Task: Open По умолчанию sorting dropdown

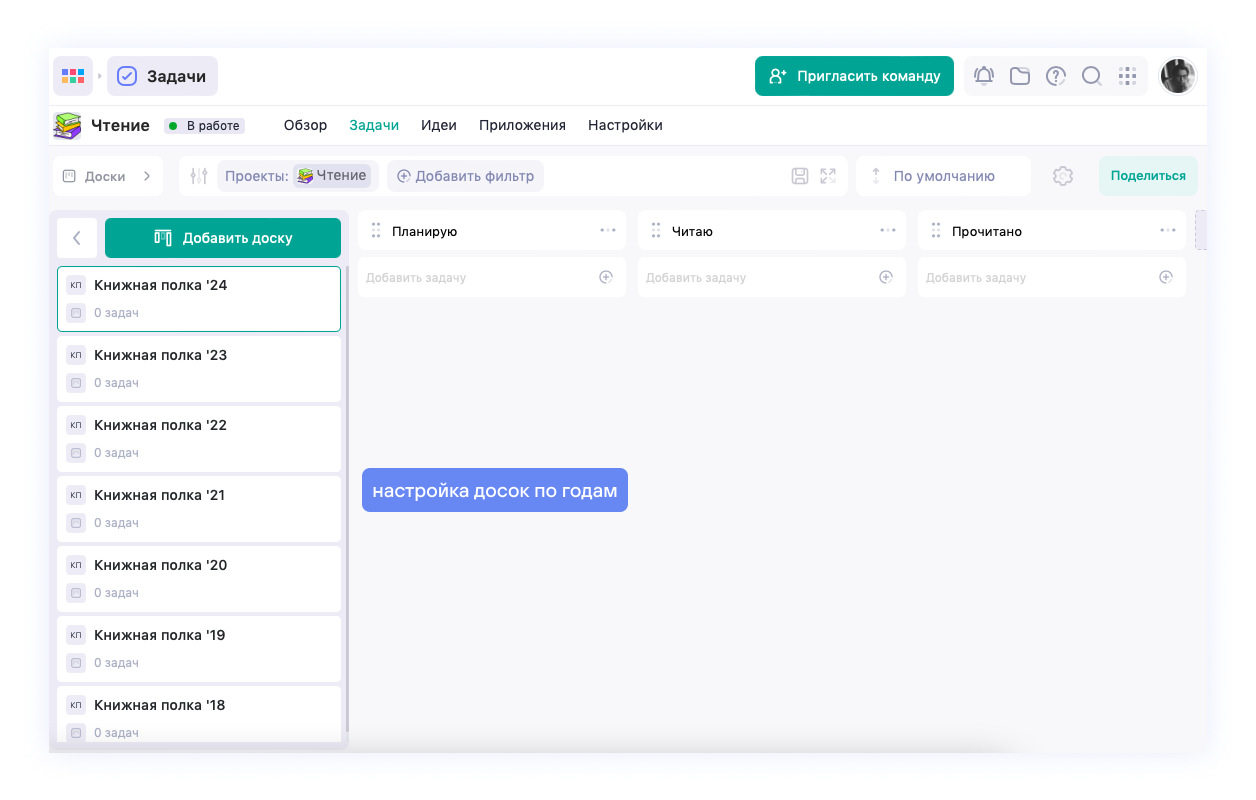Action: [x=943, y=176]
